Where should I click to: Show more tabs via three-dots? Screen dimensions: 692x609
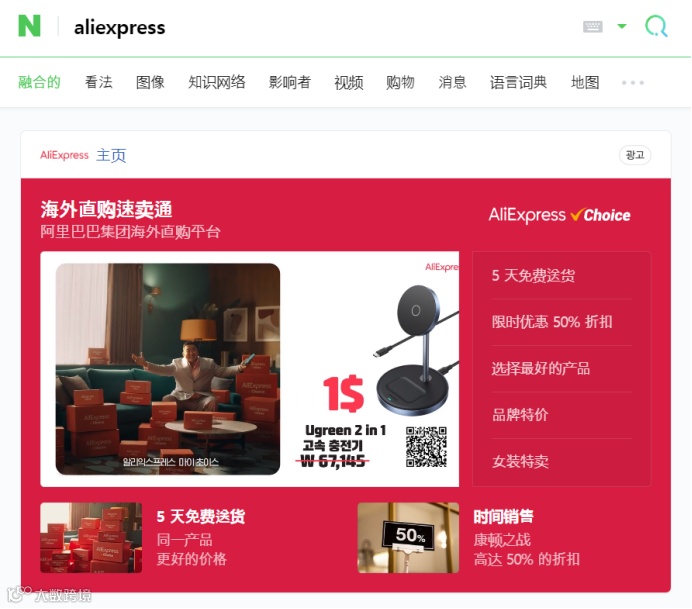pyautogui.click(x=633, y=83)
